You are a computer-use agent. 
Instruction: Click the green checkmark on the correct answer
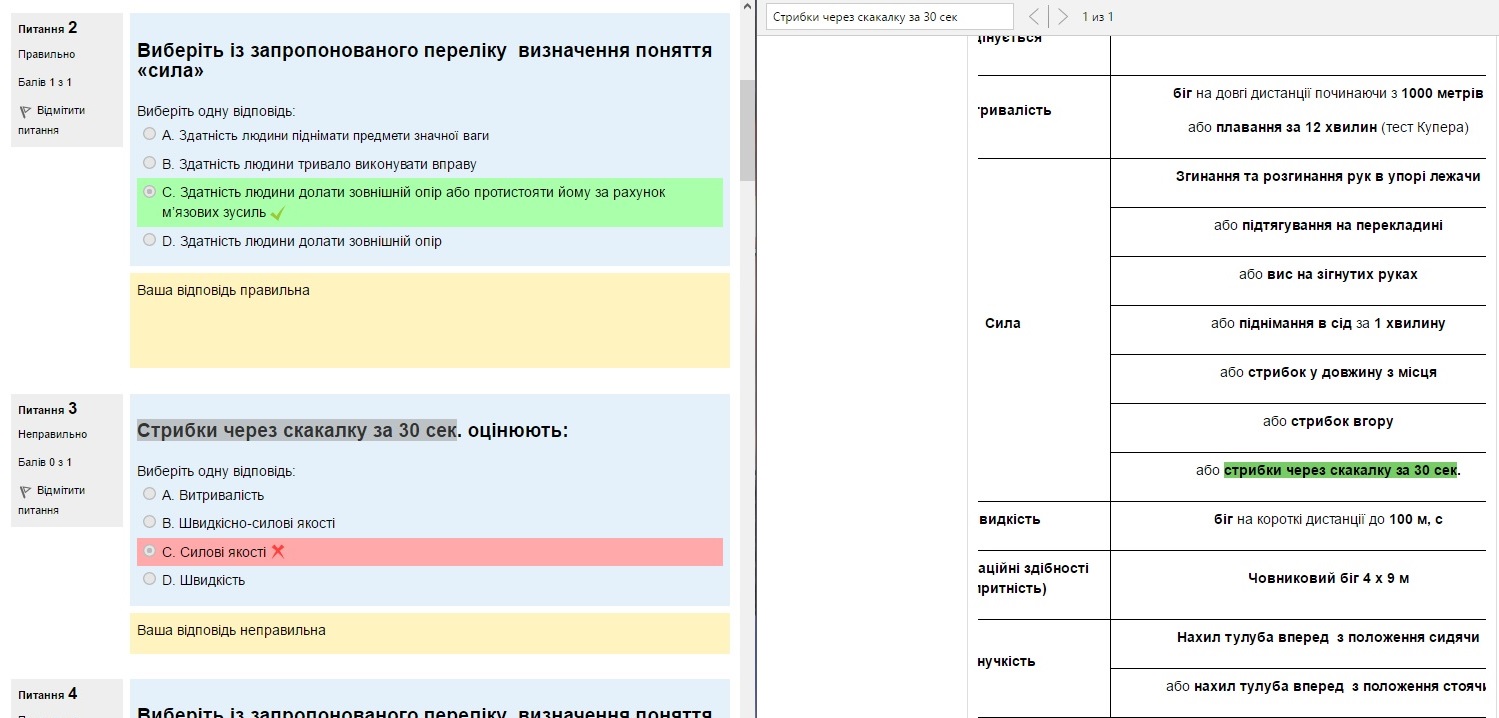pos(278,213)
